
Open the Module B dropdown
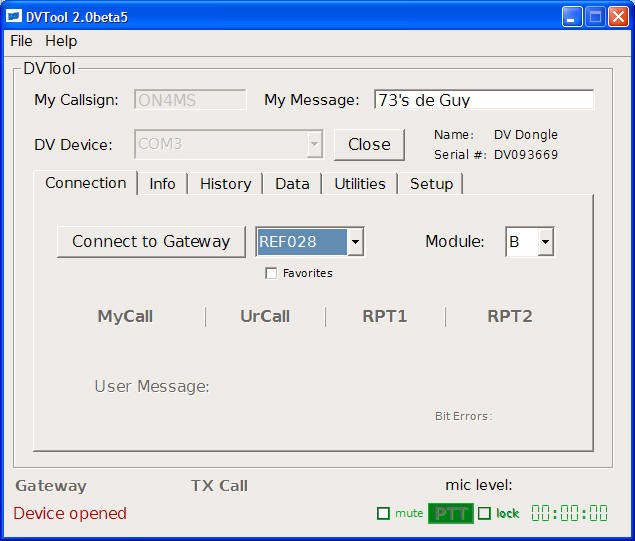click(x=530, y=242)
